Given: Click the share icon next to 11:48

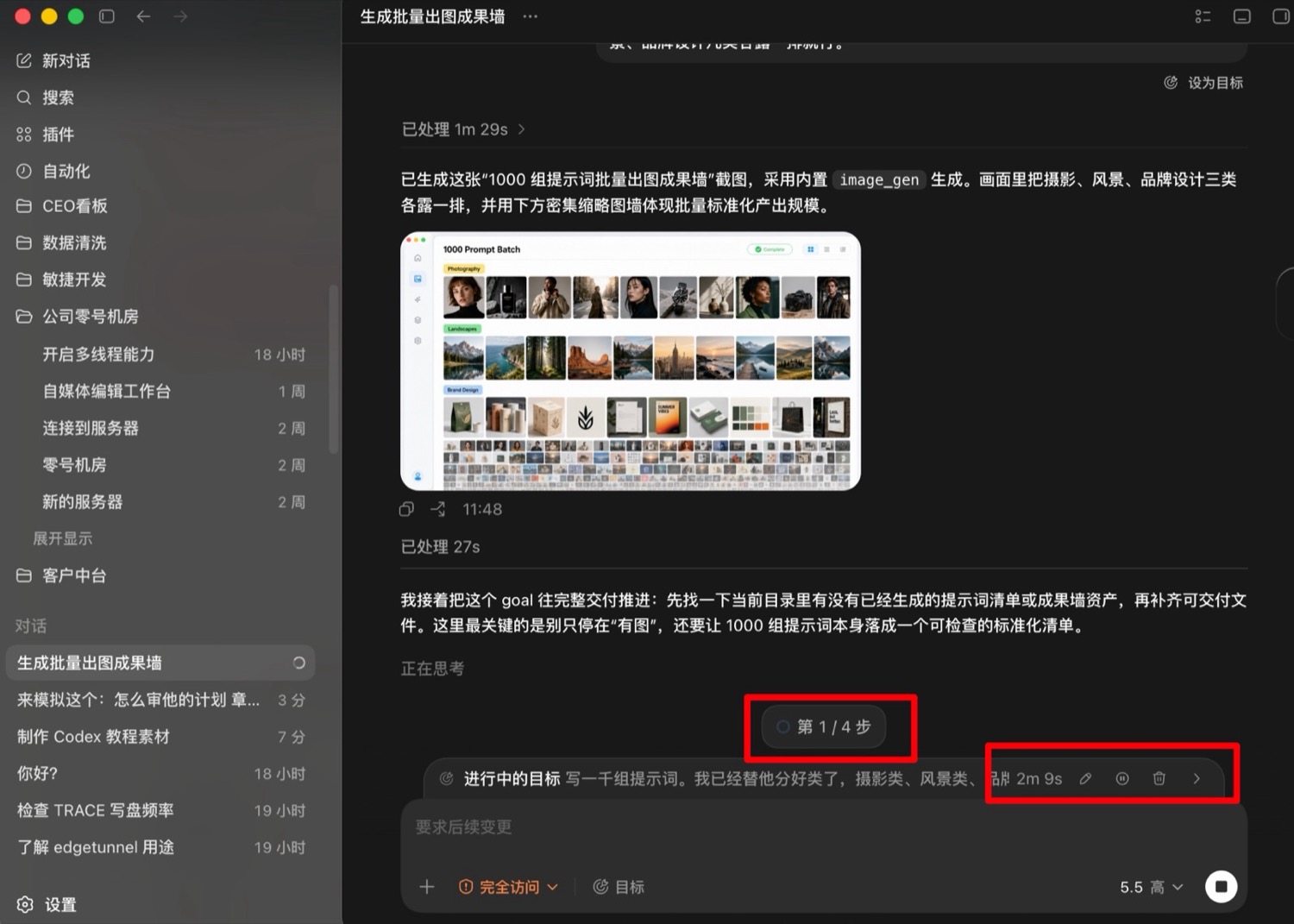Looking at the screenshot, I should point(438,509).
